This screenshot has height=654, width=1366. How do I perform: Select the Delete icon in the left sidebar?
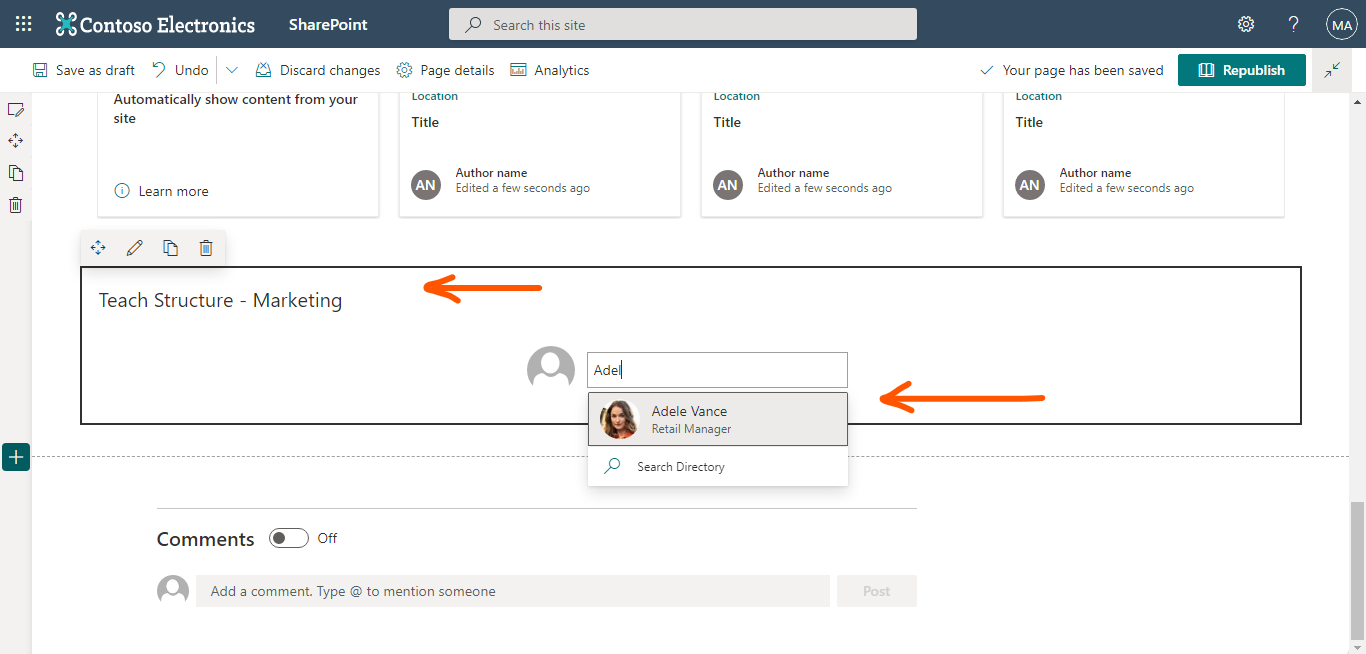tap(16, 204)
